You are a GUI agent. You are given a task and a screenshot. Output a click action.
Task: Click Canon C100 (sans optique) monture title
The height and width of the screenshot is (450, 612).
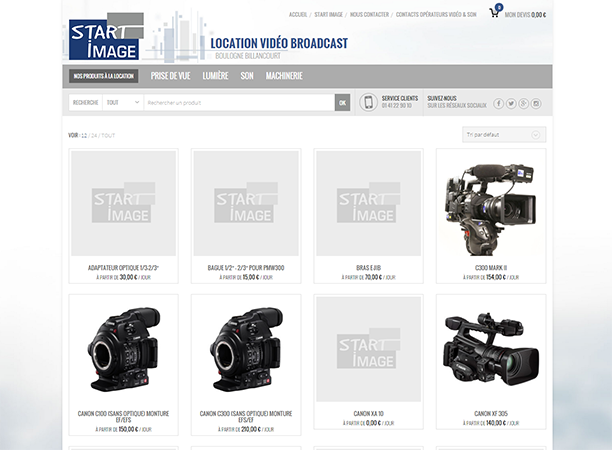pyautogui.click(x=123, y=416)
